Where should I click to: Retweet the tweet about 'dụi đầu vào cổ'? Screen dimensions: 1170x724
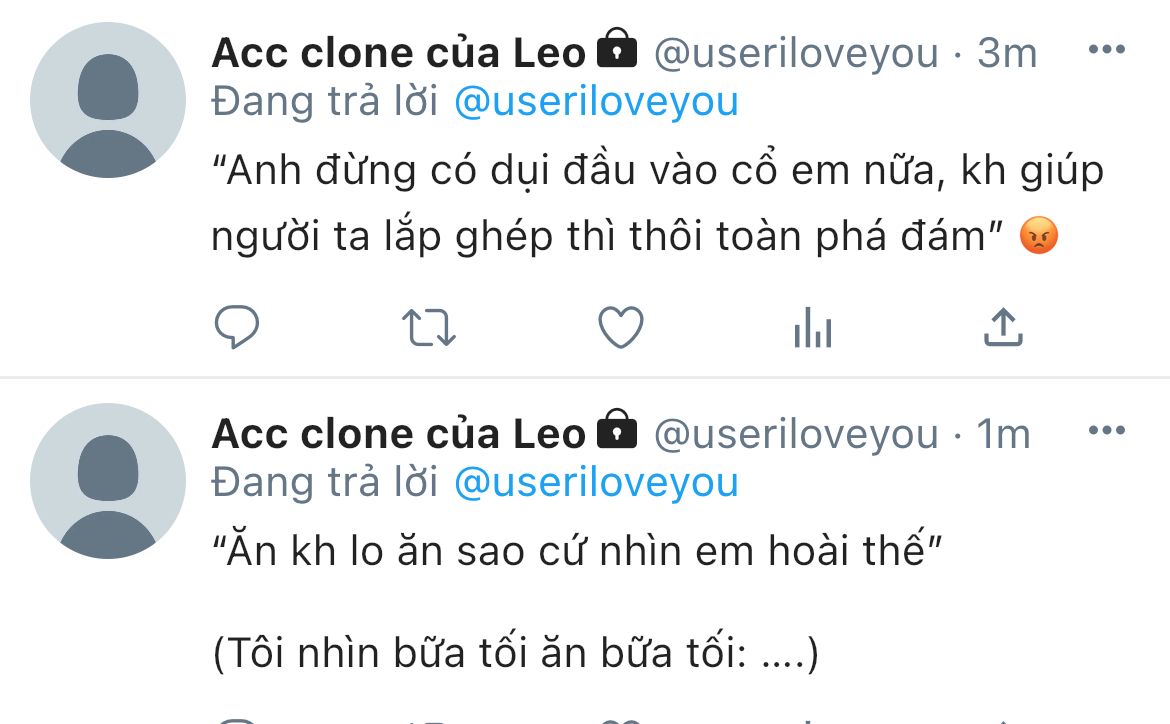[x=428, y=327]
